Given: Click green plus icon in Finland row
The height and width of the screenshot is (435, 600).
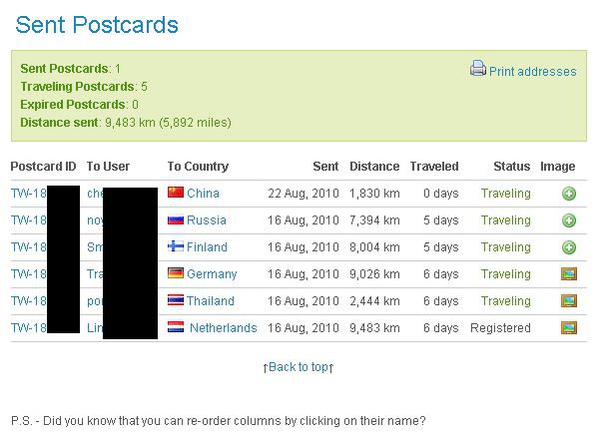Looking at the screenshot, I should coord(569,247).
